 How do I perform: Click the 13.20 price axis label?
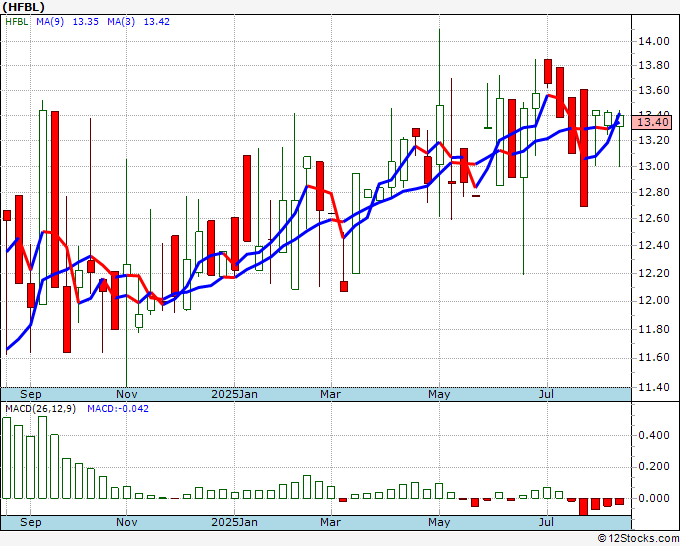point(654,141)
